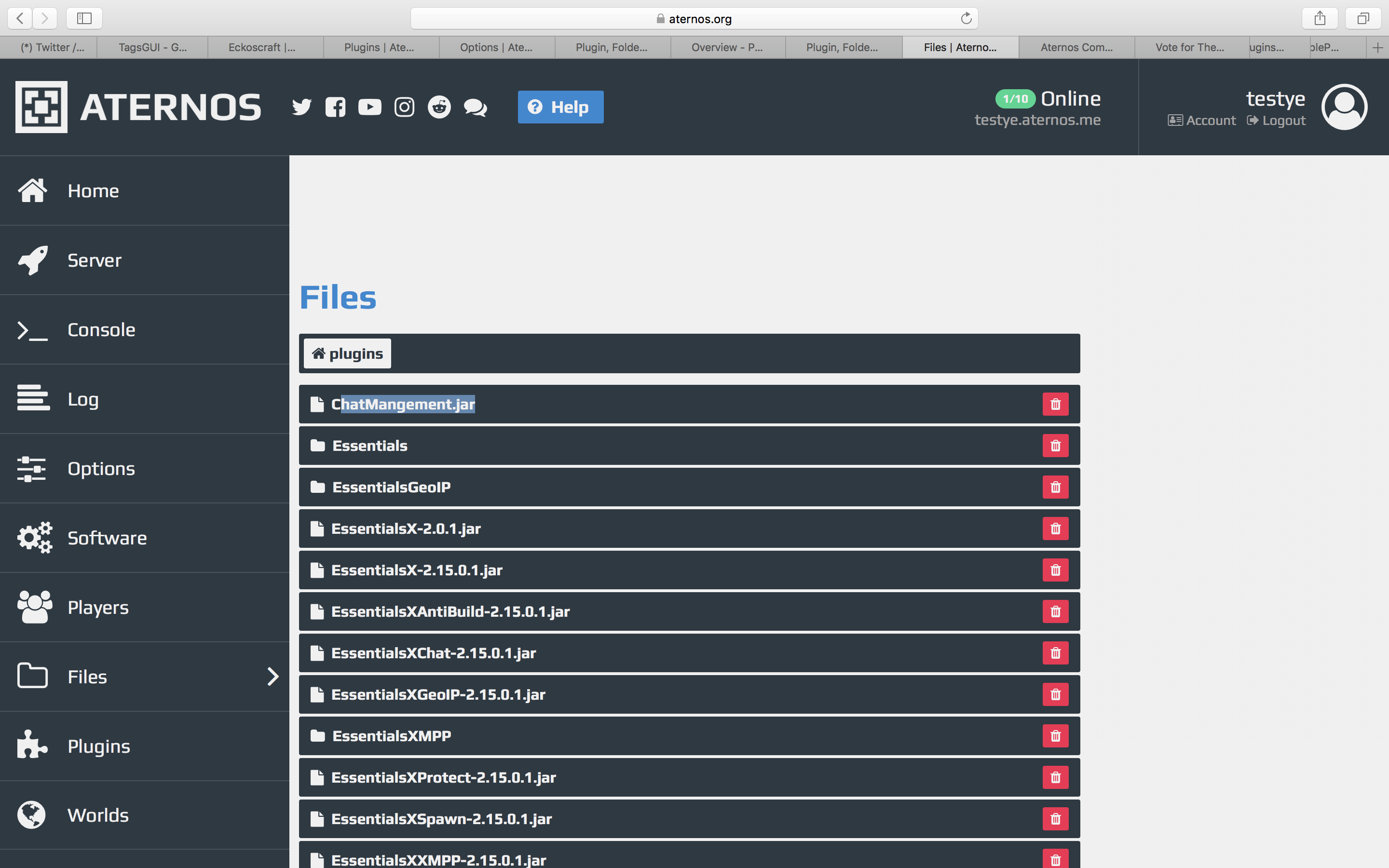
Task: Switch to TagsGUI tab
Action: [153, 48]
